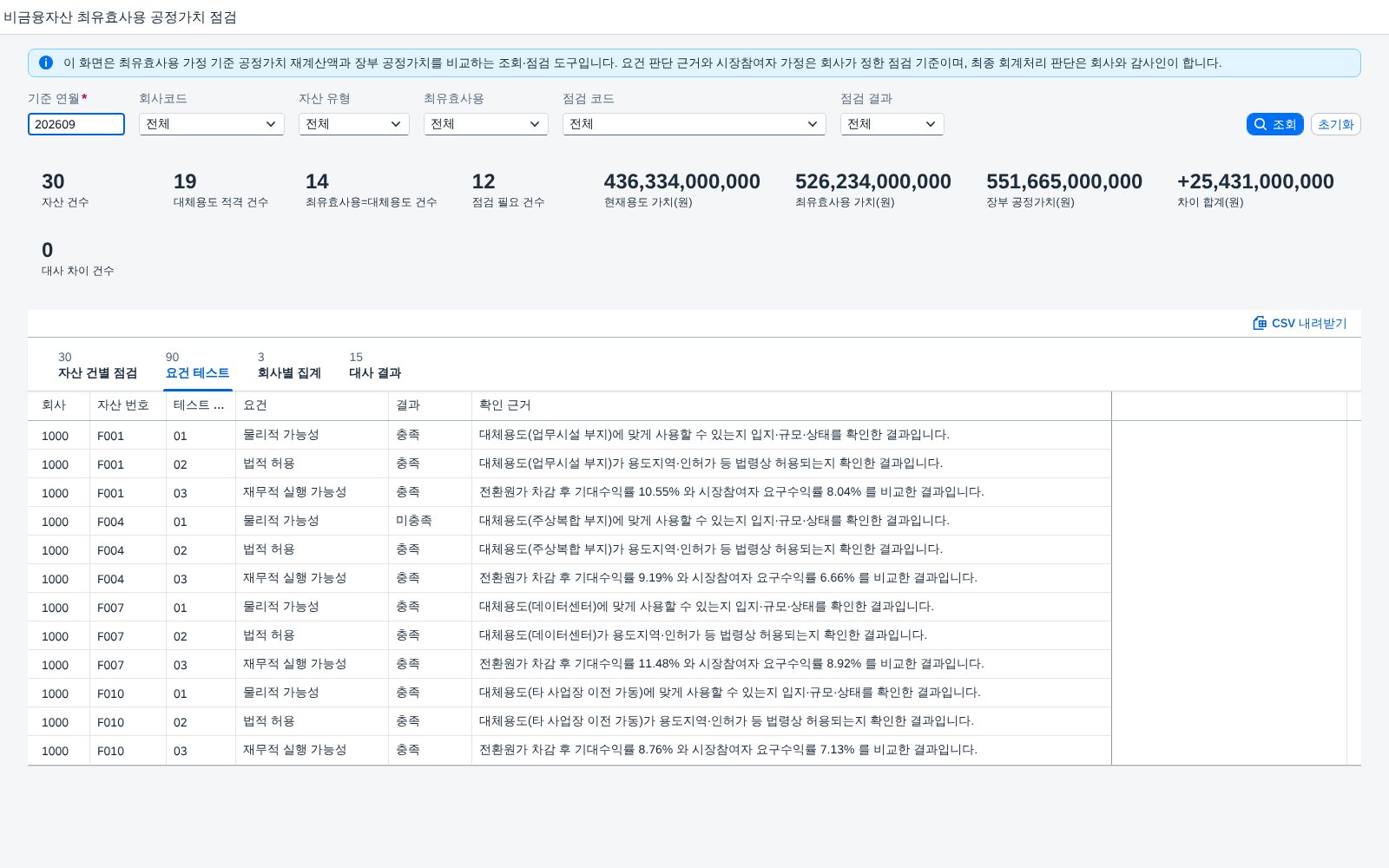Switch to the 대사 결과 tab
The image size is (1389, 868).
(375, 365)
